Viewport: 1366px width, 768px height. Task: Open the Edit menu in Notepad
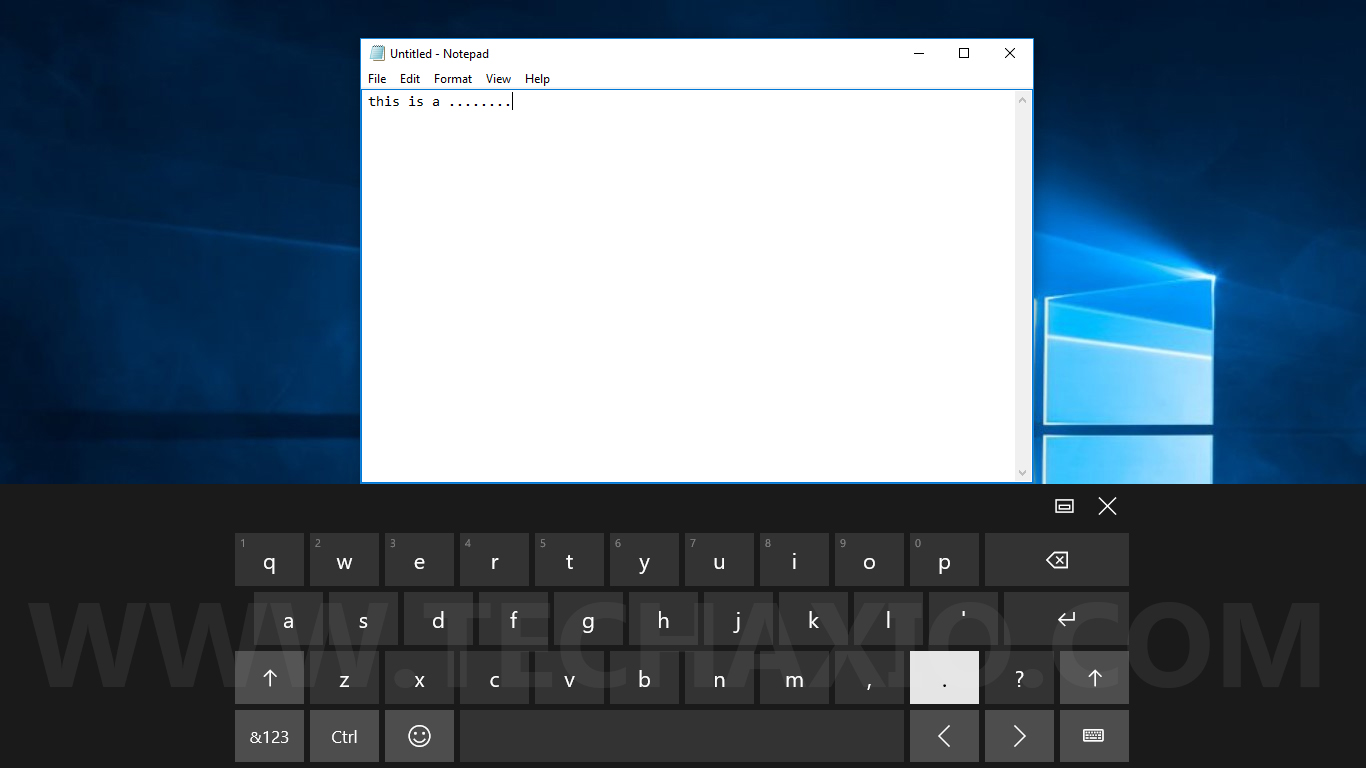409,78
